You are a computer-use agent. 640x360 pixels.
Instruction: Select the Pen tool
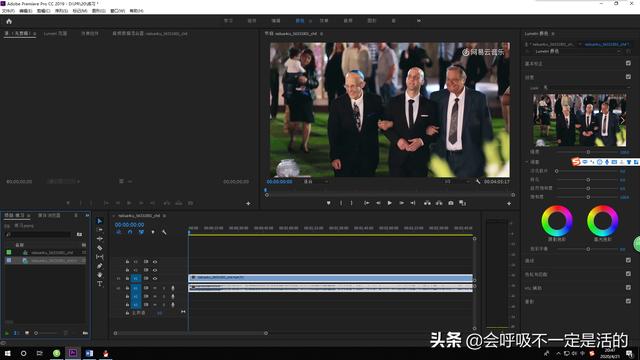pyautogui.click(x=100, y=266)
